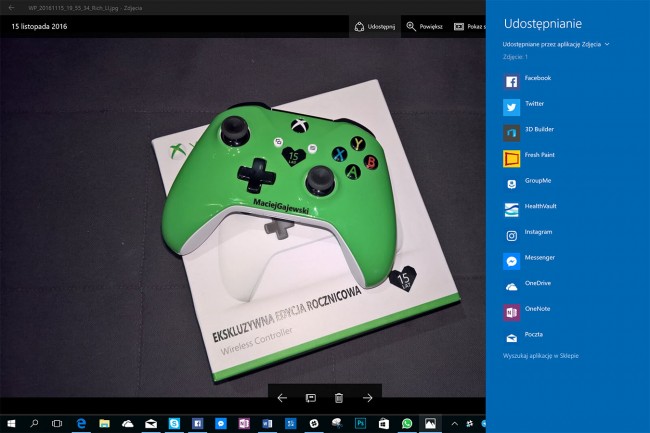Click the '15 listopada 2016' date text
Viewport: 650px width, 433px height.
coord(39,27)
